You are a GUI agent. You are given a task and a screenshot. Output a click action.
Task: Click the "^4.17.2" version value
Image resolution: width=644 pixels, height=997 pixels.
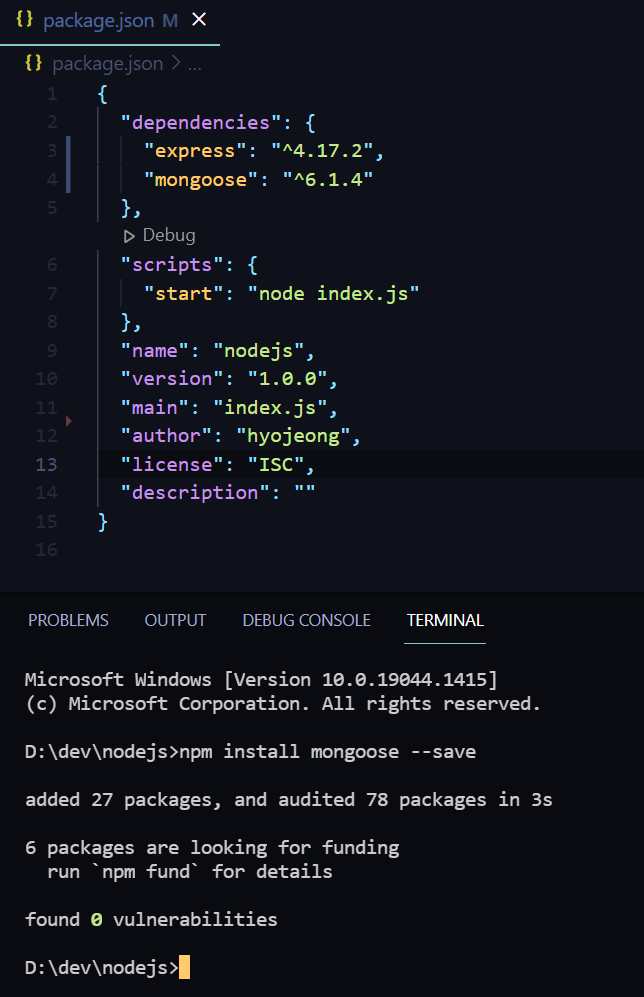click(322, 151)
